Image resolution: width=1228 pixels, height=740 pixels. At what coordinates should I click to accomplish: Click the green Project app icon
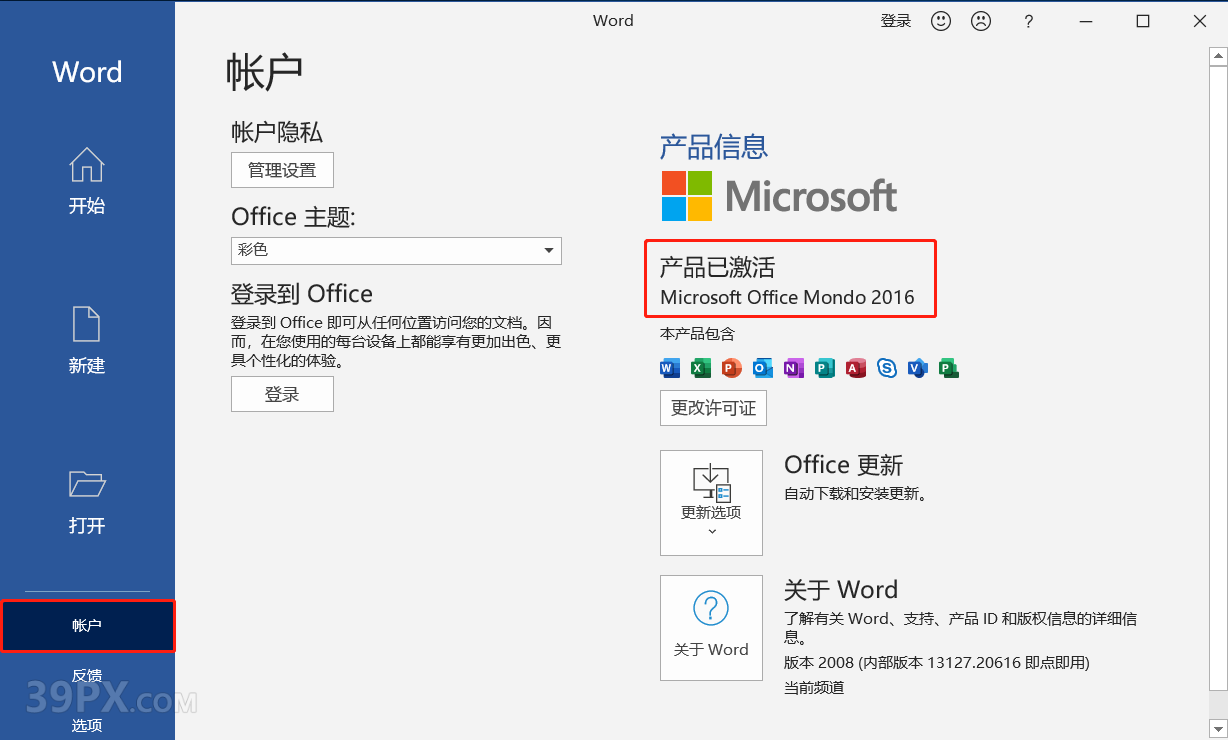[x=949, y=368]
